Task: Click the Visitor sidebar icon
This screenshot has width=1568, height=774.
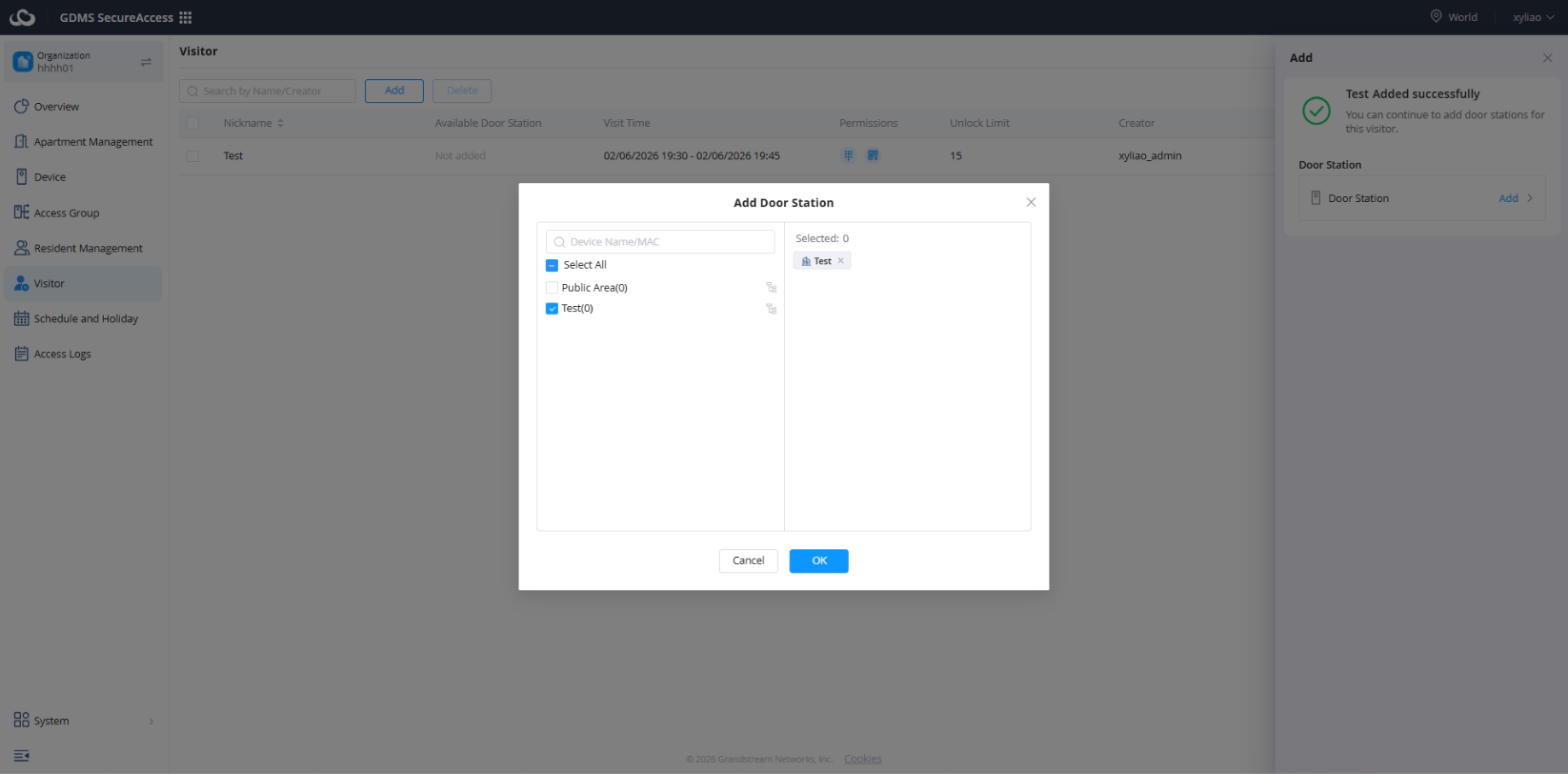Action: click(x=21, y=283)
